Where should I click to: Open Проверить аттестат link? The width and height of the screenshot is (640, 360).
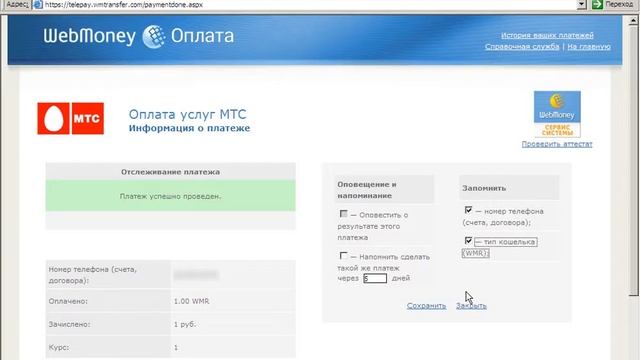tap(557, 144)
